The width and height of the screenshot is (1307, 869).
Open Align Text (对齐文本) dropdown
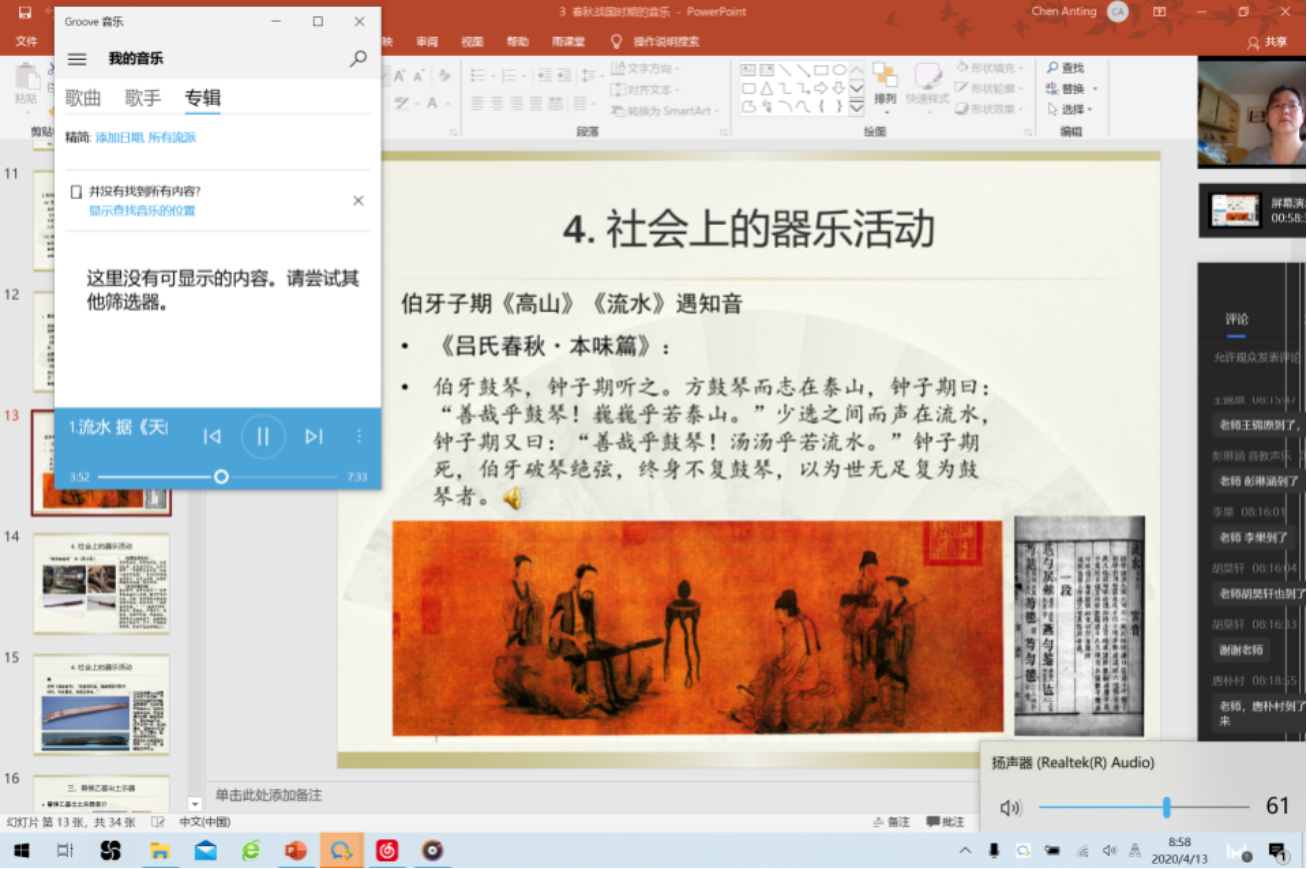click(x=645, y=89)
